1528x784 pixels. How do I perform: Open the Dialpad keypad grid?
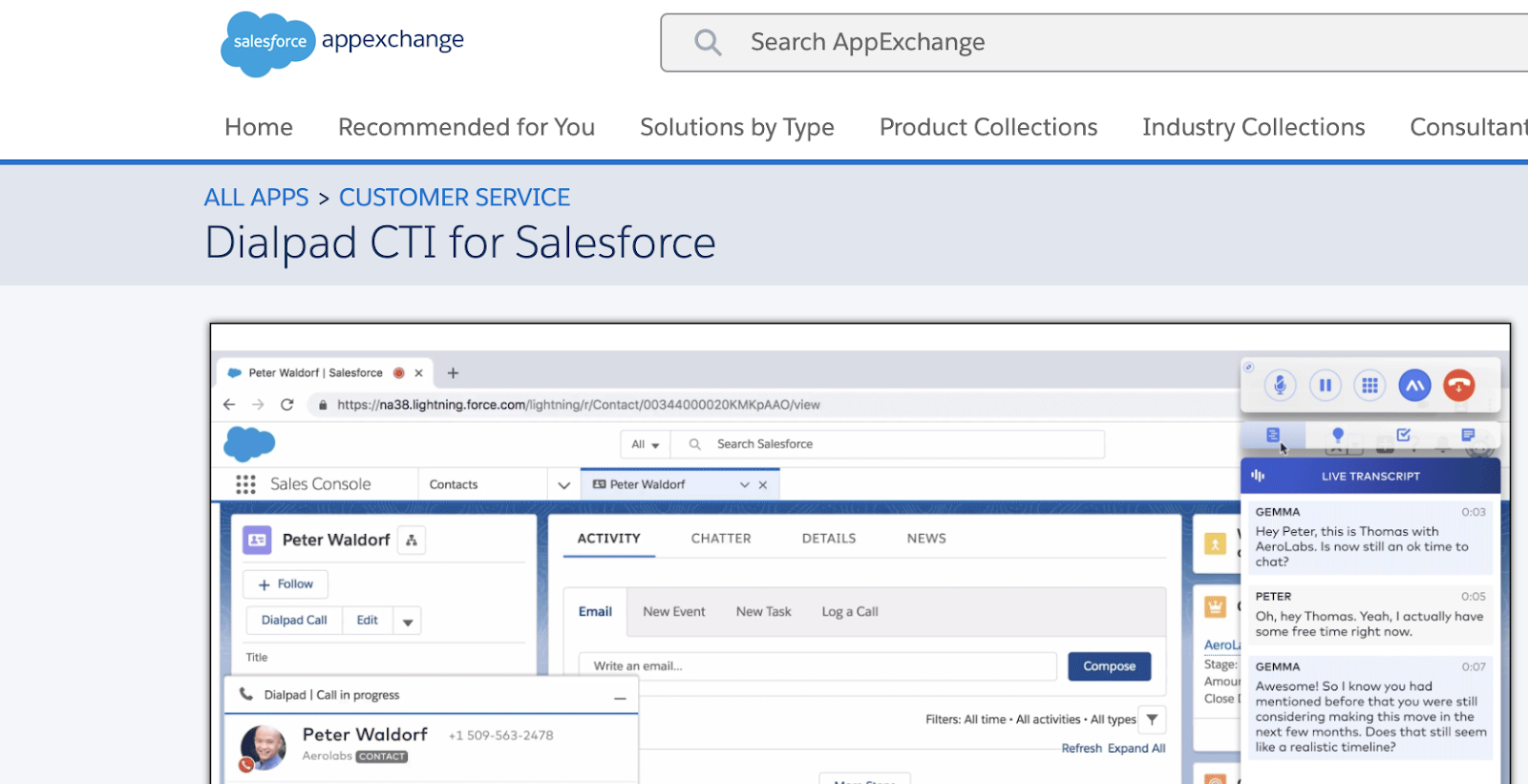coord(1369,385)
